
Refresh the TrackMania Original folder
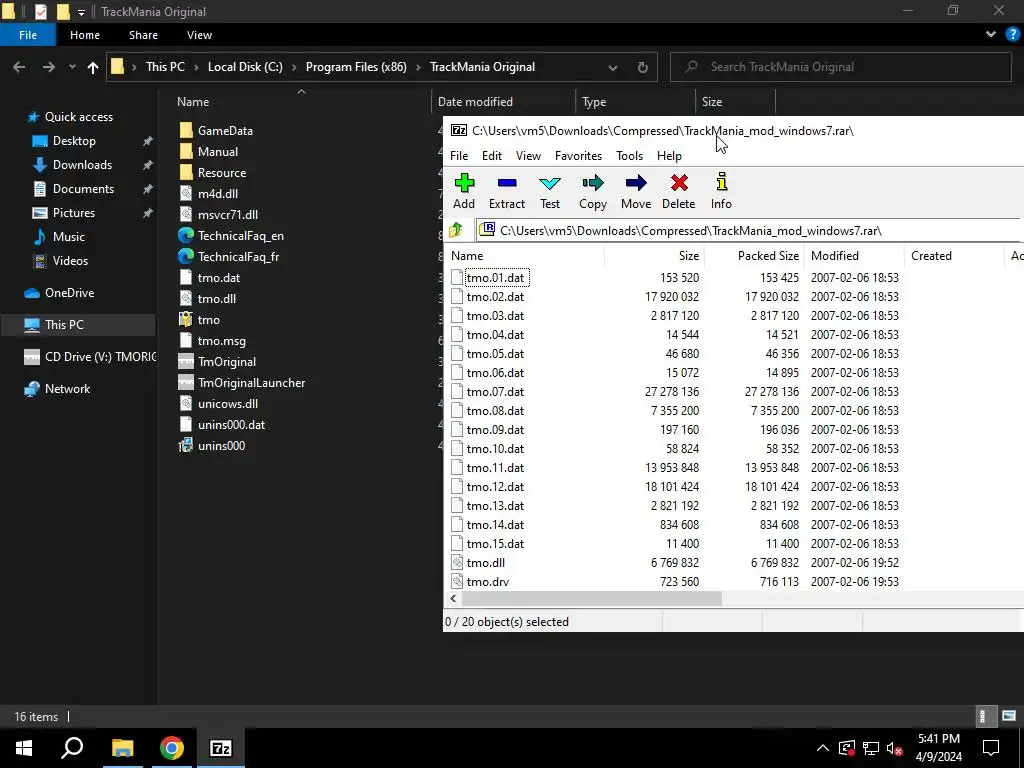pyautogui.click(x=643, y=67)
